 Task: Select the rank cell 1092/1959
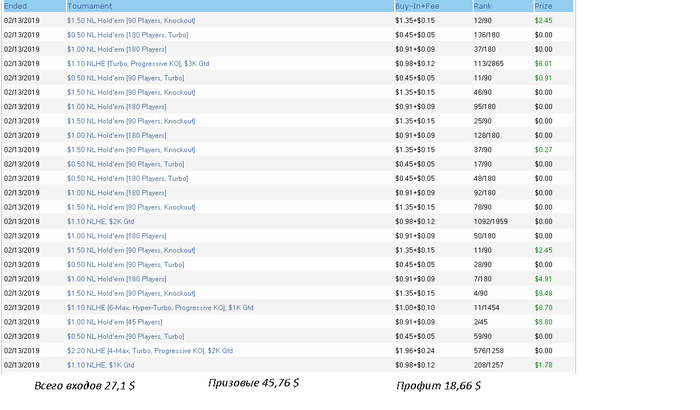(x=491, y=222)
